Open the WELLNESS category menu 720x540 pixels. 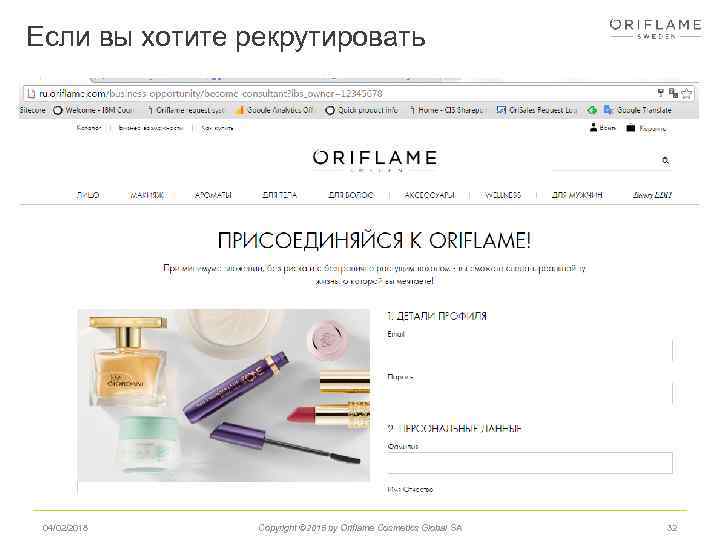coord(503,195)
